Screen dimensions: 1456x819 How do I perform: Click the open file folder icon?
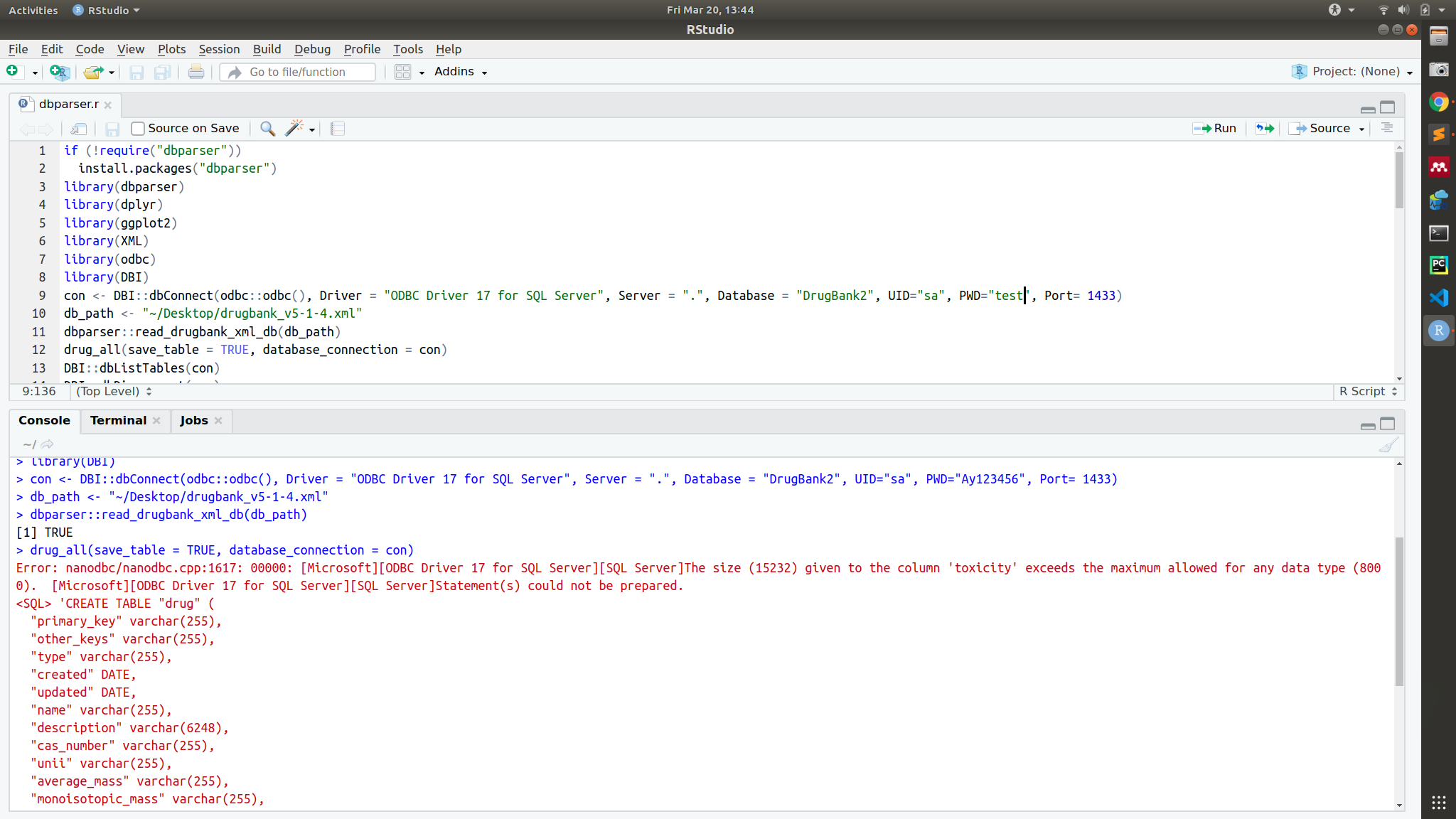[93, 72]
